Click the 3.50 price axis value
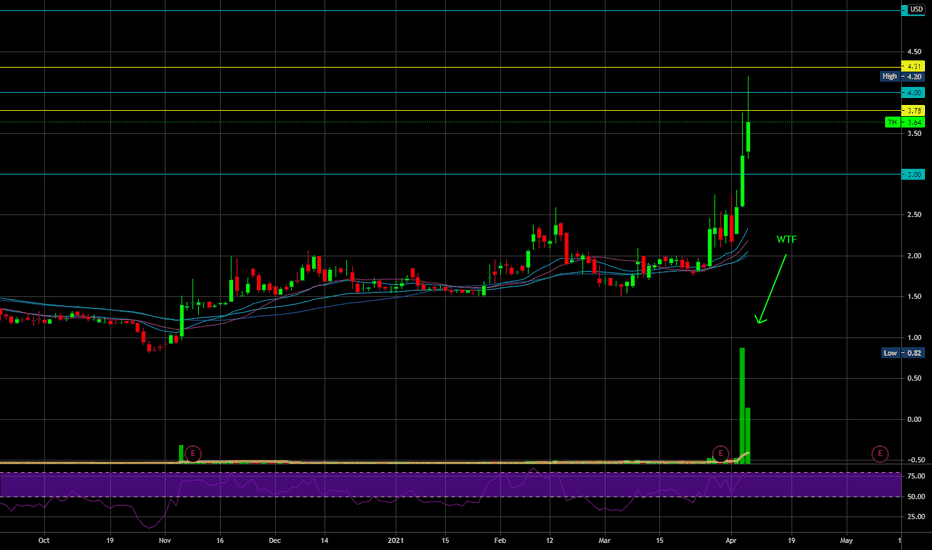932x550 pixels. 914,133
